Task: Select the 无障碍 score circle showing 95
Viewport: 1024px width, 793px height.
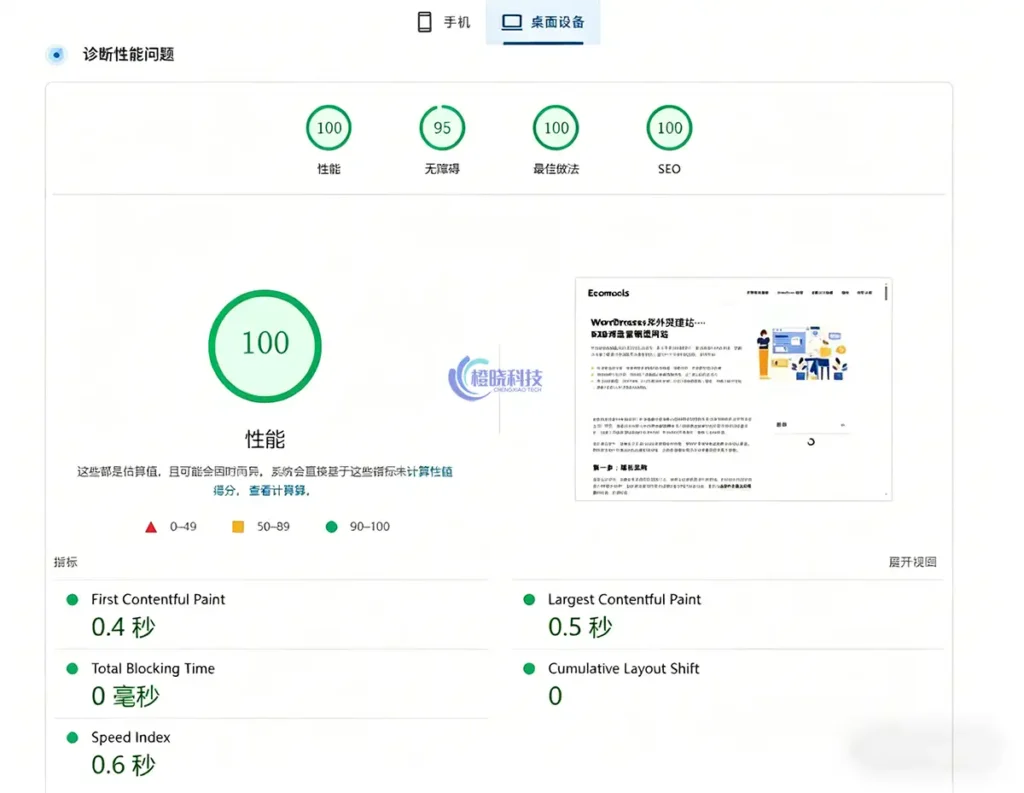Action: 441,128
